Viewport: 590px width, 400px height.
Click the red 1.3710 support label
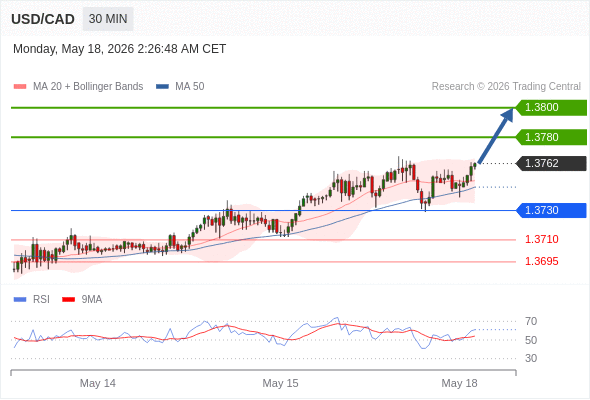tap(541, 239)
